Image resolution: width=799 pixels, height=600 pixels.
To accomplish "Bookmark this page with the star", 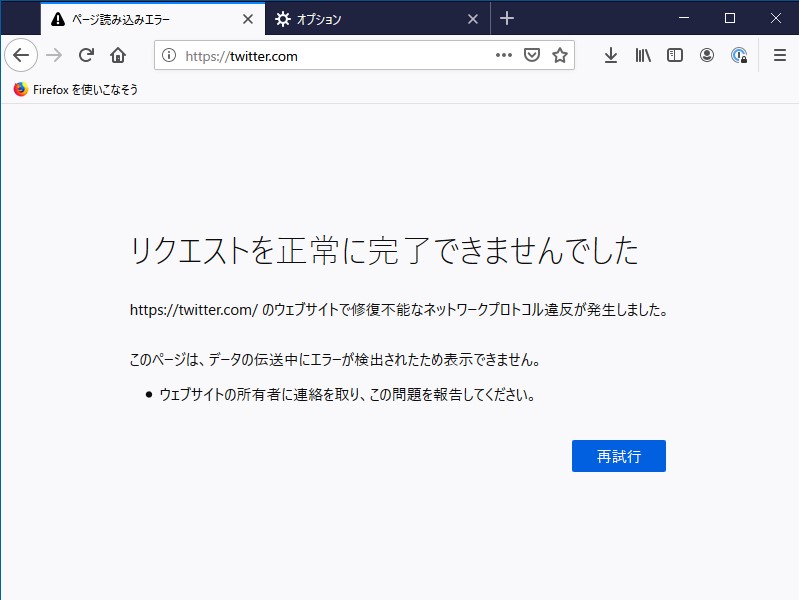I will coord(560,55).
